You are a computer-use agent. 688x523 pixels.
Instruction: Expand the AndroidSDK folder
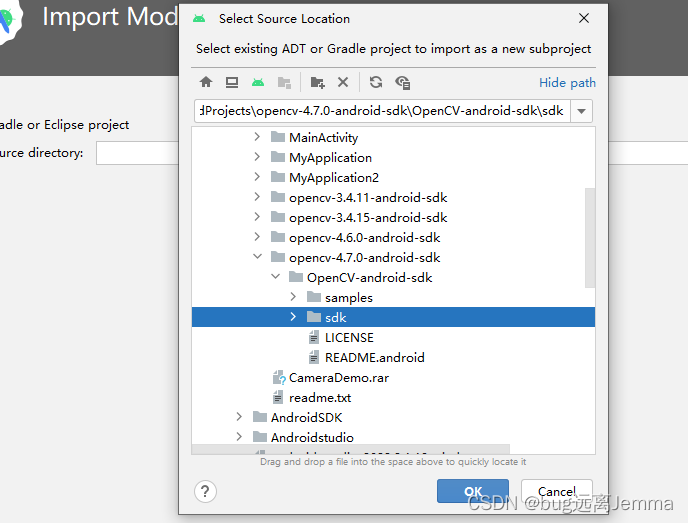239,416
